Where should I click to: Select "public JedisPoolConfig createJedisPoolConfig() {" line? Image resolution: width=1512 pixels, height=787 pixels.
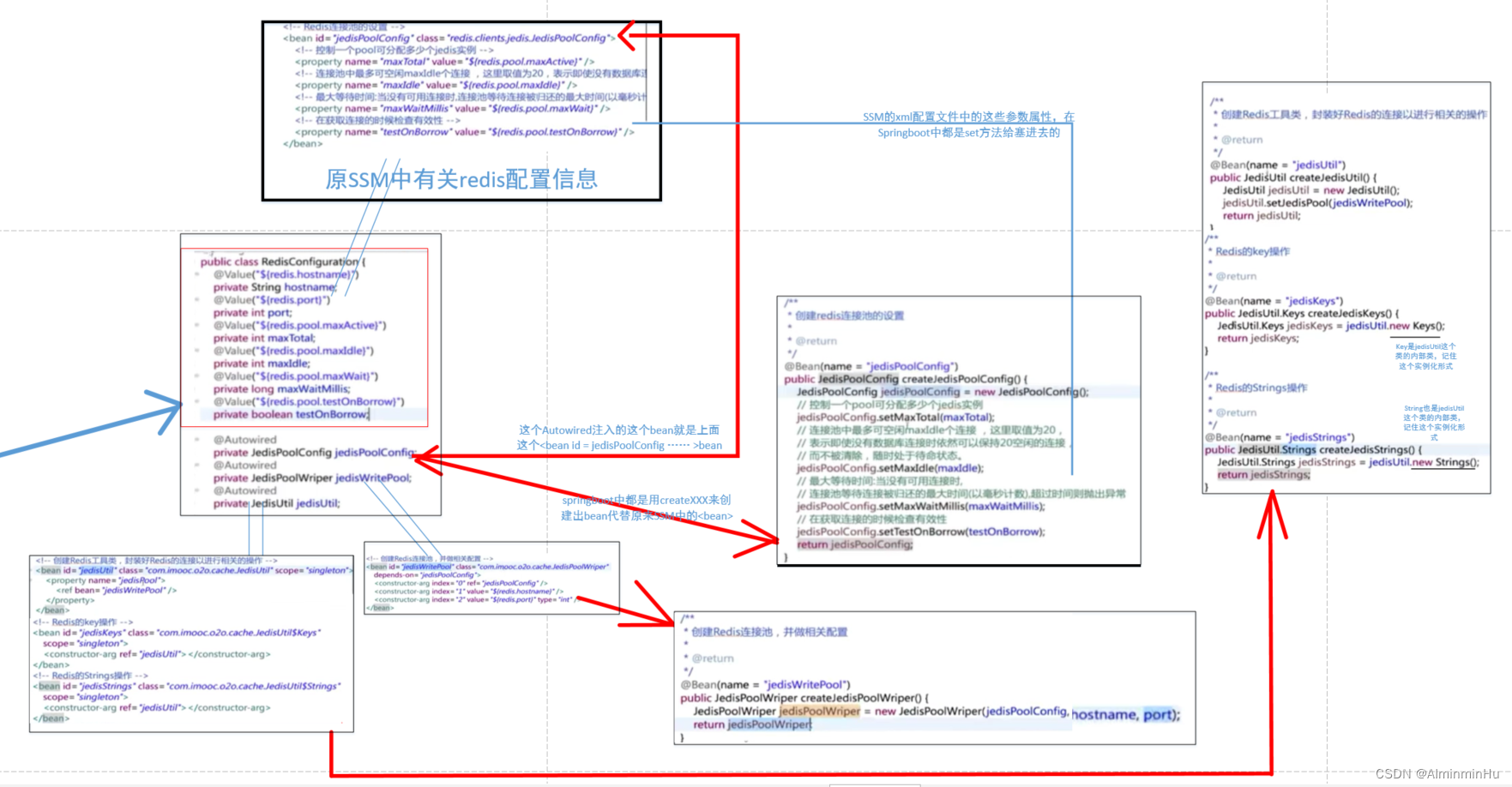tap(906, 379)
